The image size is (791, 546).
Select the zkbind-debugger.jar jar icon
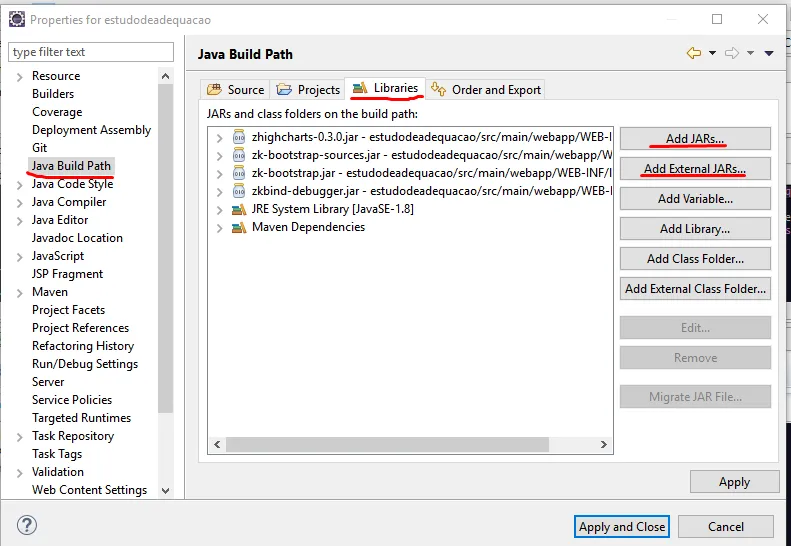[x=239, y=191]
